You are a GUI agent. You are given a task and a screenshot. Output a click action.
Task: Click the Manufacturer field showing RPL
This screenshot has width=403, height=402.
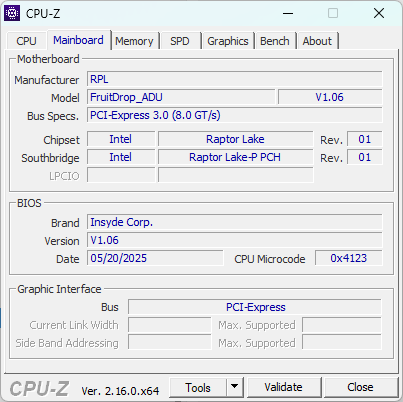235,79
